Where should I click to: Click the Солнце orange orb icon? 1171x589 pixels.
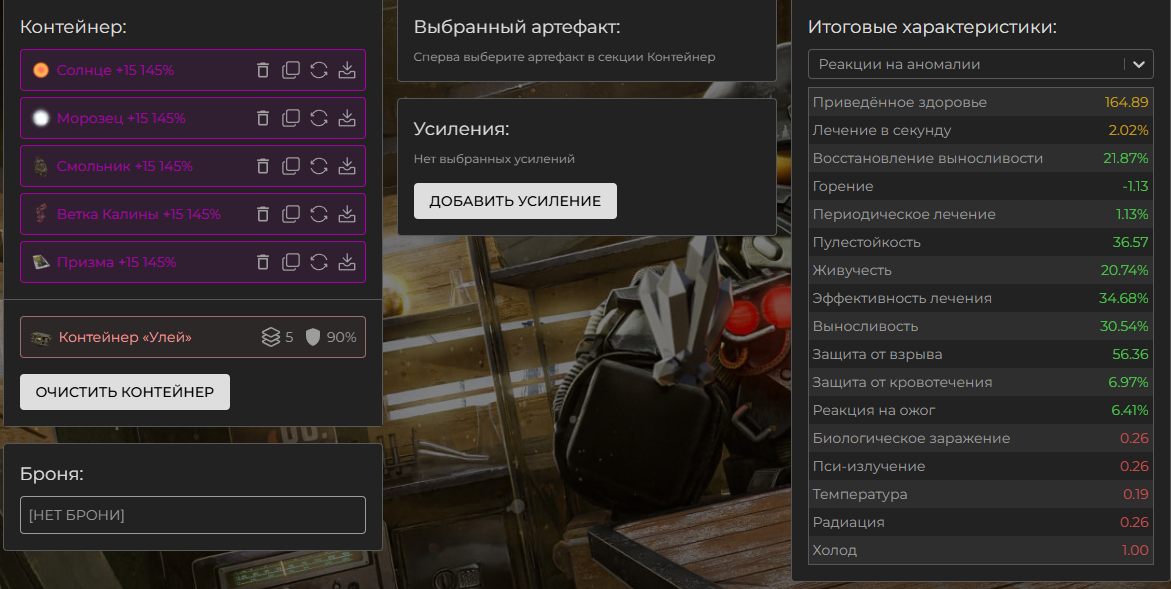point(41,70)
